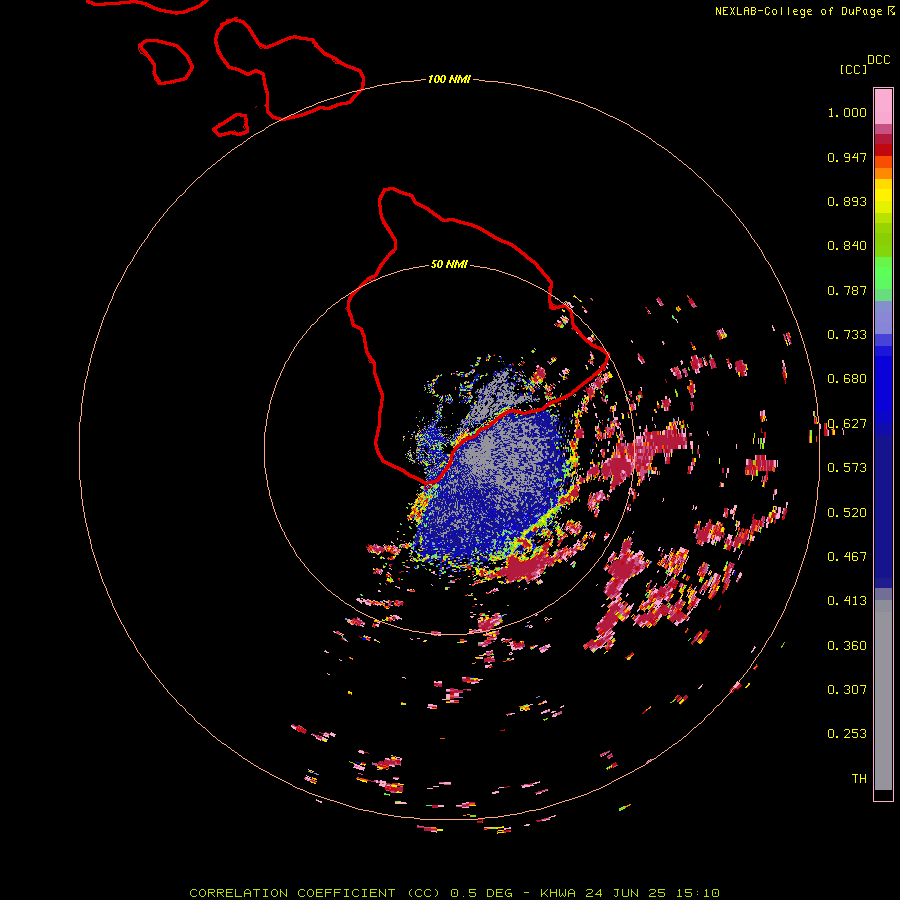900x900 pixels.
Task: Click the NEXLAB-College of DuPage credit text
Action: (798, 11)
